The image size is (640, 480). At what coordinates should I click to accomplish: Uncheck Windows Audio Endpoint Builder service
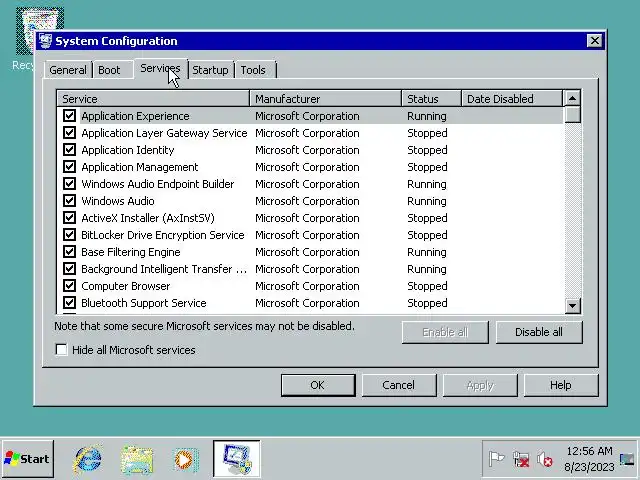(69, 184)
